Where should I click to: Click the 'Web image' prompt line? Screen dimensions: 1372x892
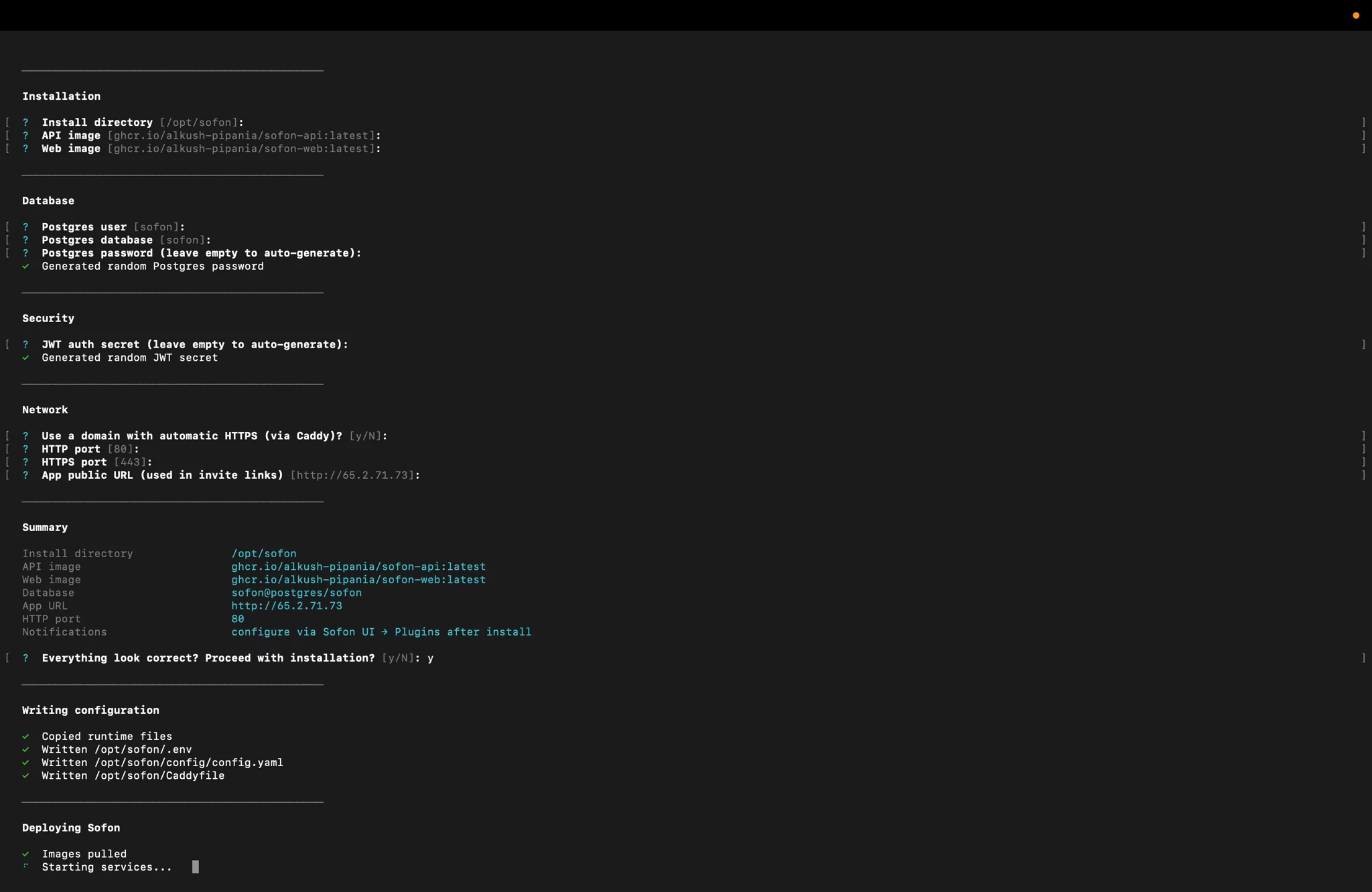coord(211,149)
